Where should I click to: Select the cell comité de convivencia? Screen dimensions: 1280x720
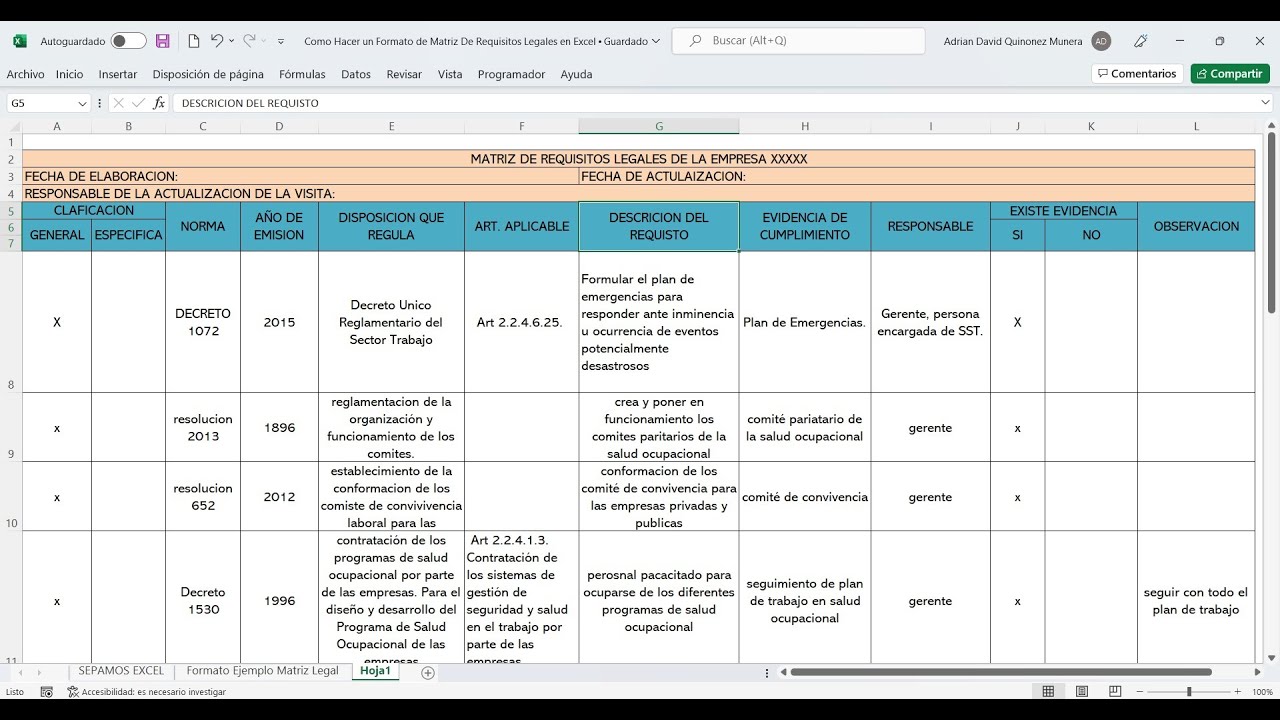(x=805, y=497)
